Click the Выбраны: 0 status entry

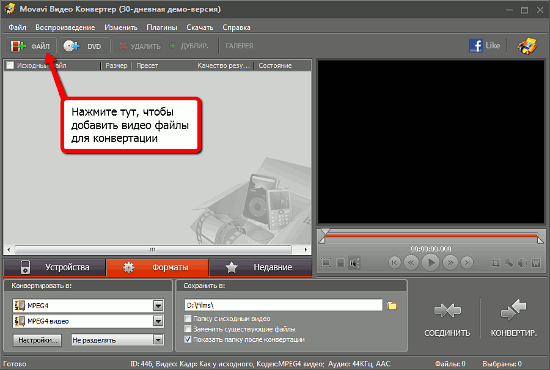click(x=502, y=364)
